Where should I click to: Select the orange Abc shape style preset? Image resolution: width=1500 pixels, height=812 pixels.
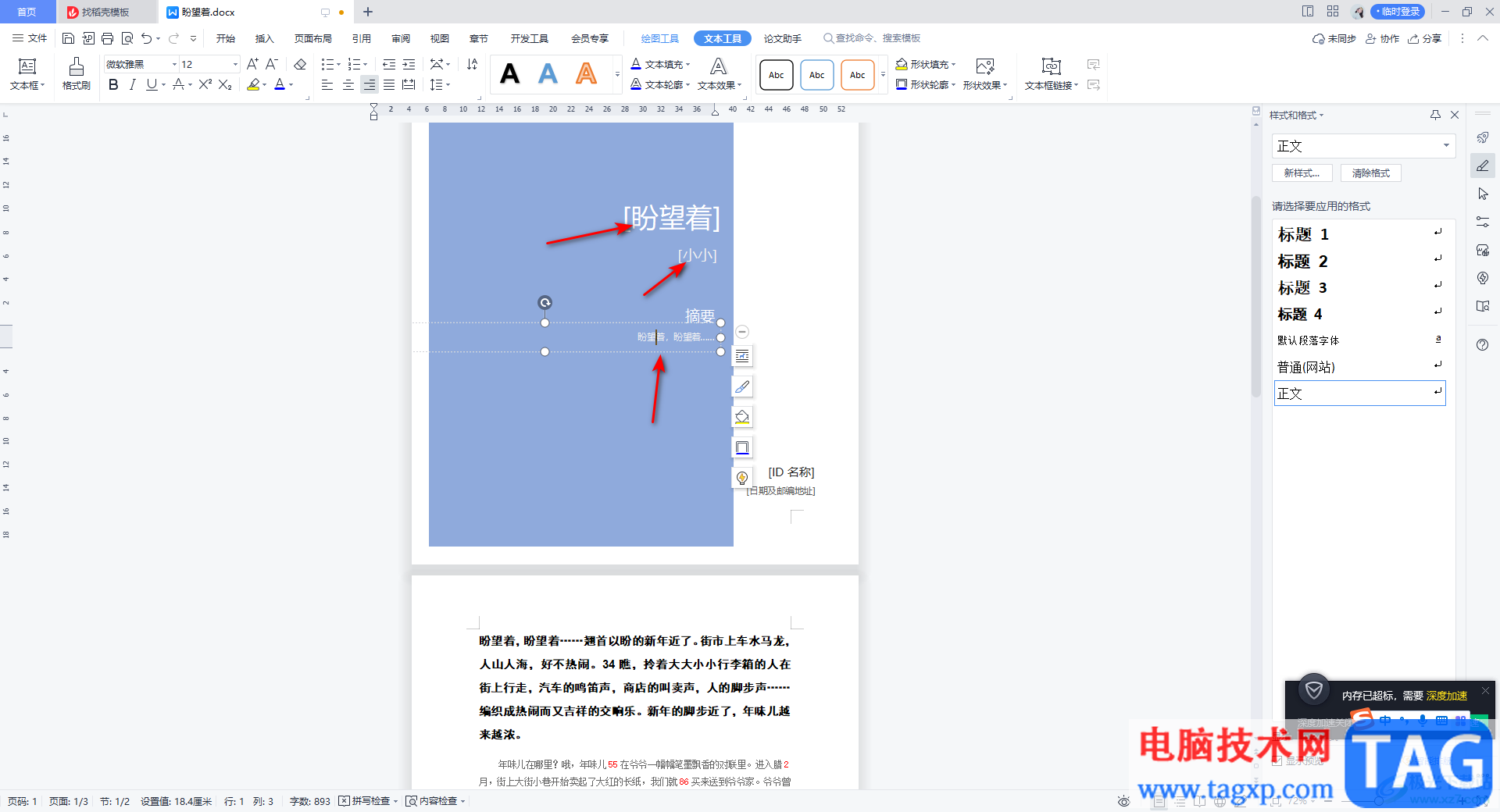click(x=858, y=75)
